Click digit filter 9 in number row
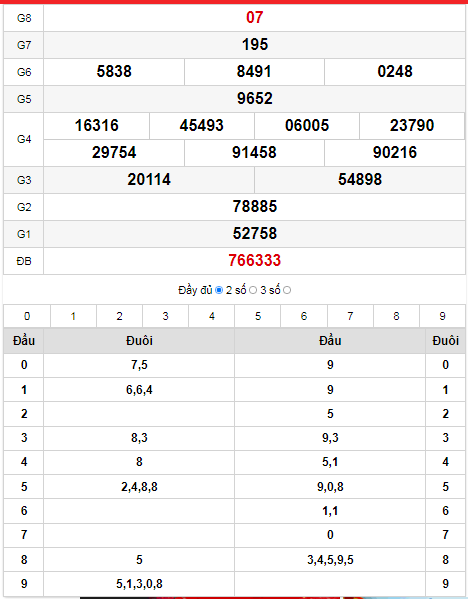The width and height of the screenshot is (468, 599). 442,316
